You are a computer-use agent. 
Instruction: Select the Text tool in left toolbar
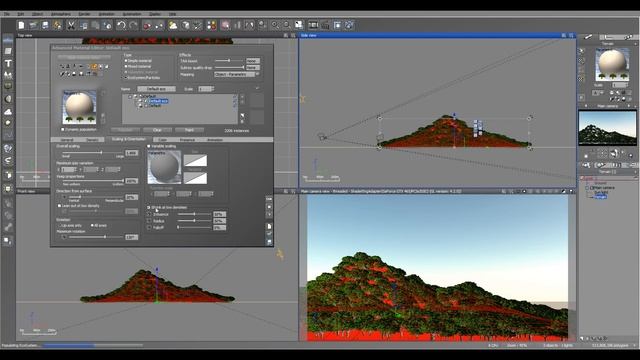8,63
